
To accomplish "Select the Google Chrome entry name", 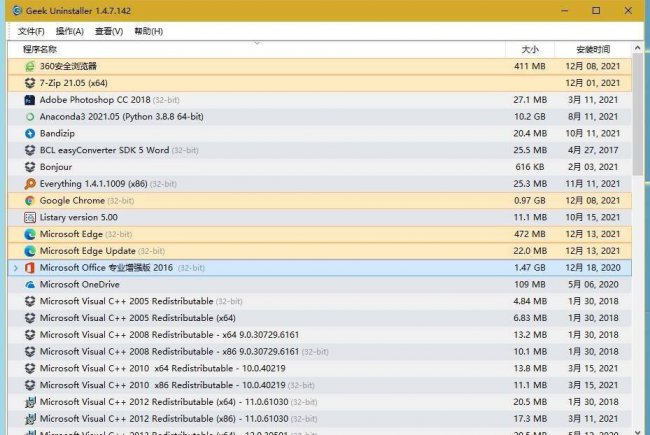I will 72,201.
